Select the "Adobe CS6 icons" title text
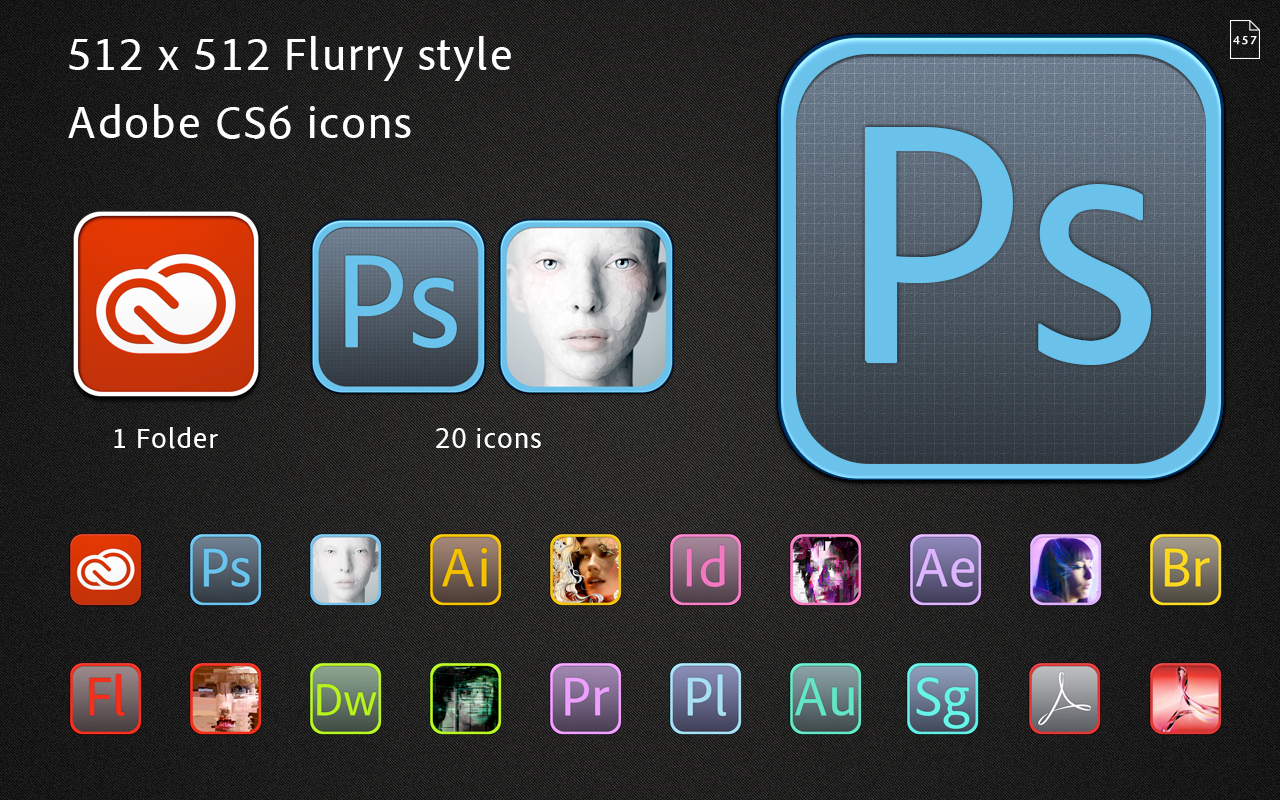This screenshot has width=1280, height=800. pos(240,123)
